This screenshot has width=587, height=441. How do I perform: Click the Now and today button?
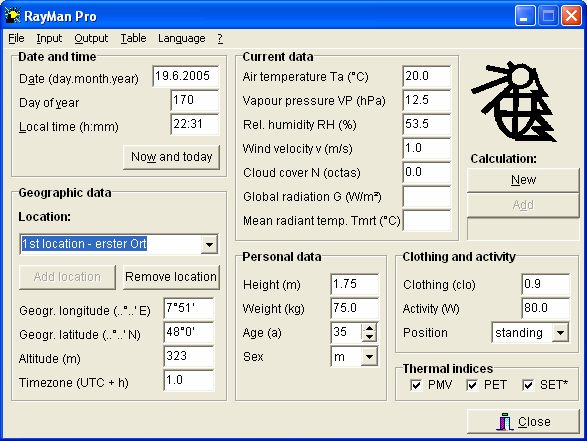click(171, 157)
